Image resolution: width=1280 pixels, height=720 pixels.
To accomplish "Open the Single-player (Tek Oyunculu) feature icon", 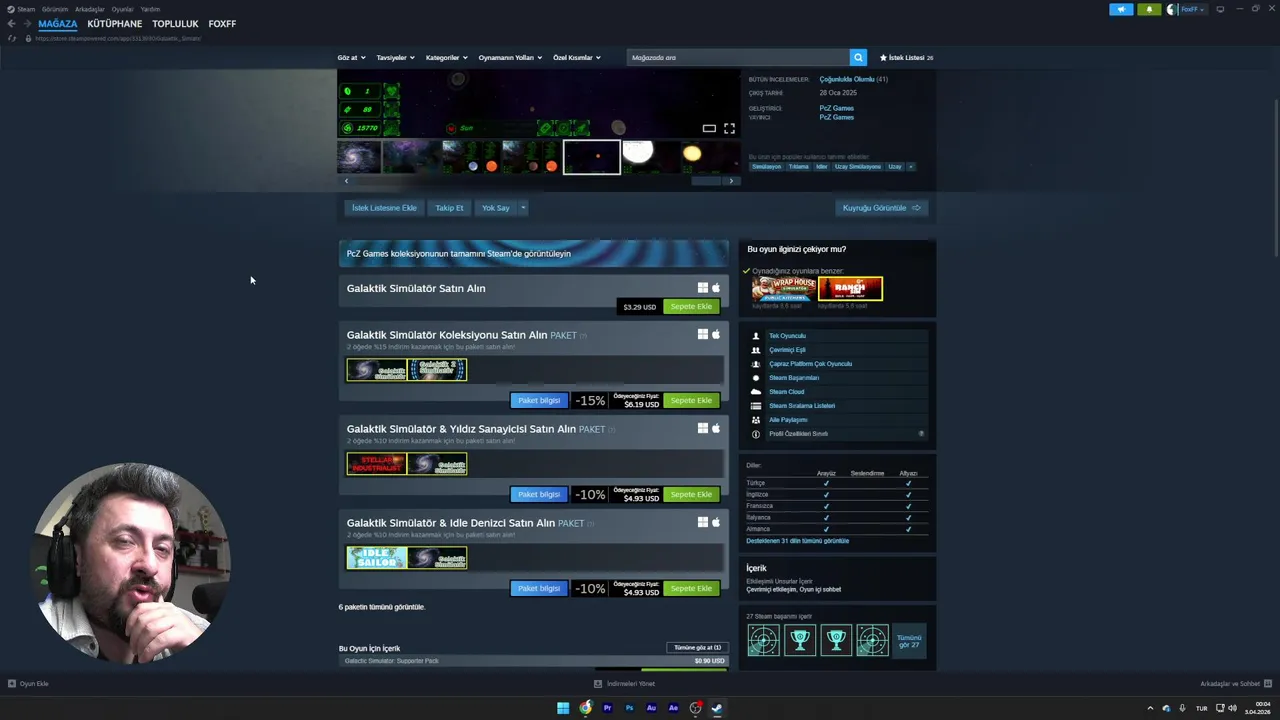I will pyautogui.click(x=756, y=336).
